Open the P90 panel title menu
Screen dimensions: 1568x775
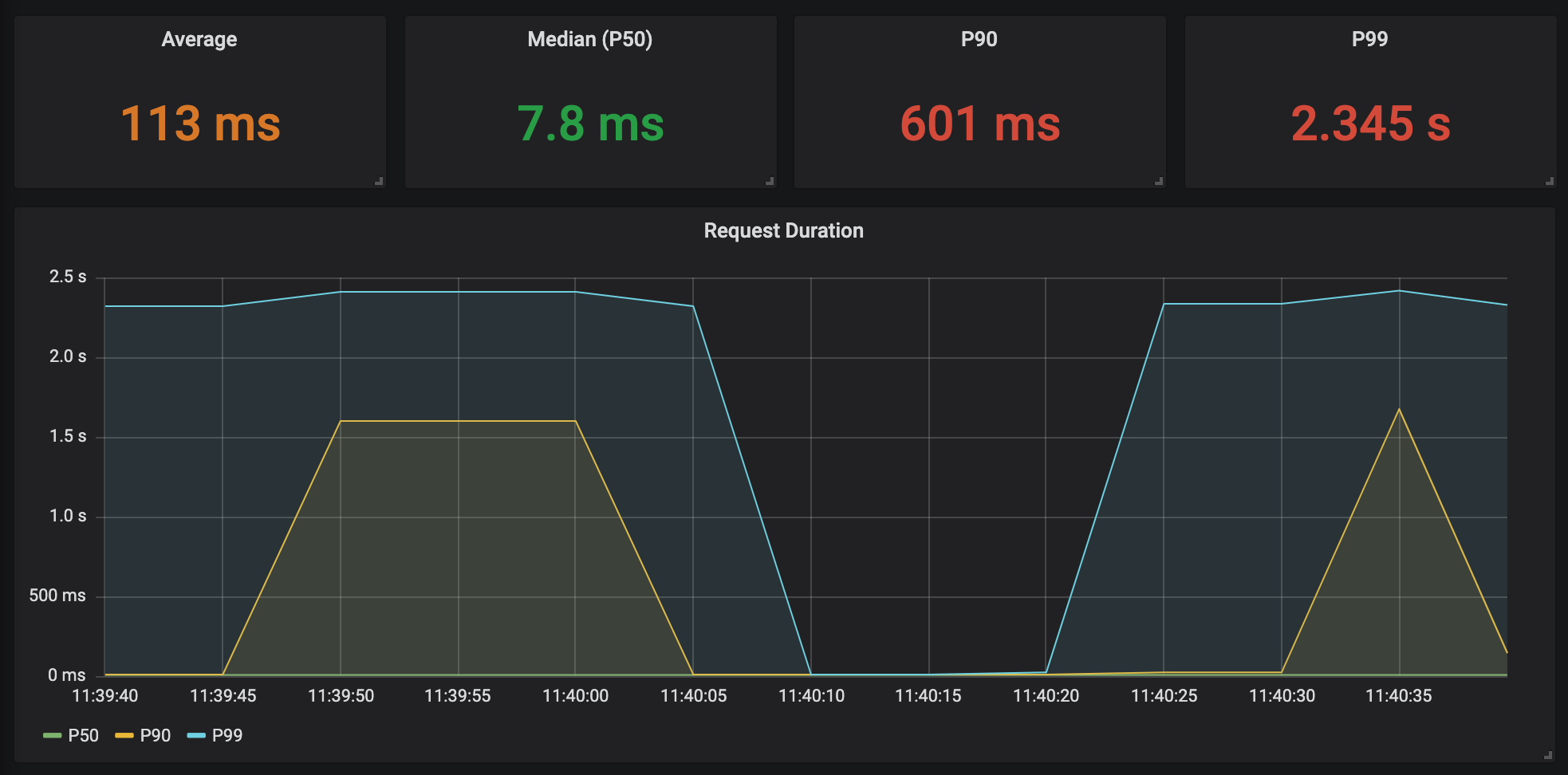(x=979, y=39)
